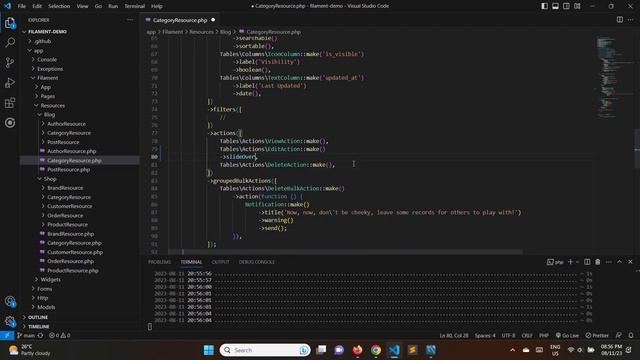
Task: Toggle the primary side bar
Action: click(544, 6)
